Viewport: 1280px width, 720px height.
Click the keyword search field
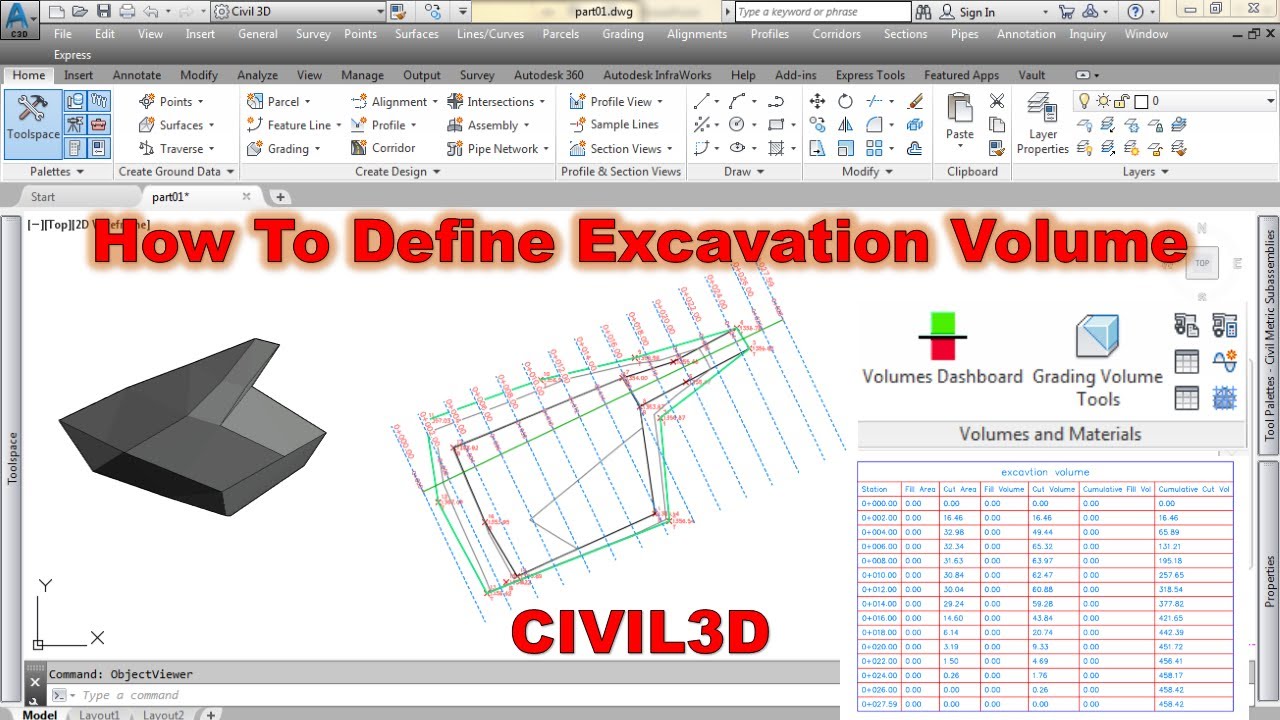tap(823, 12)
